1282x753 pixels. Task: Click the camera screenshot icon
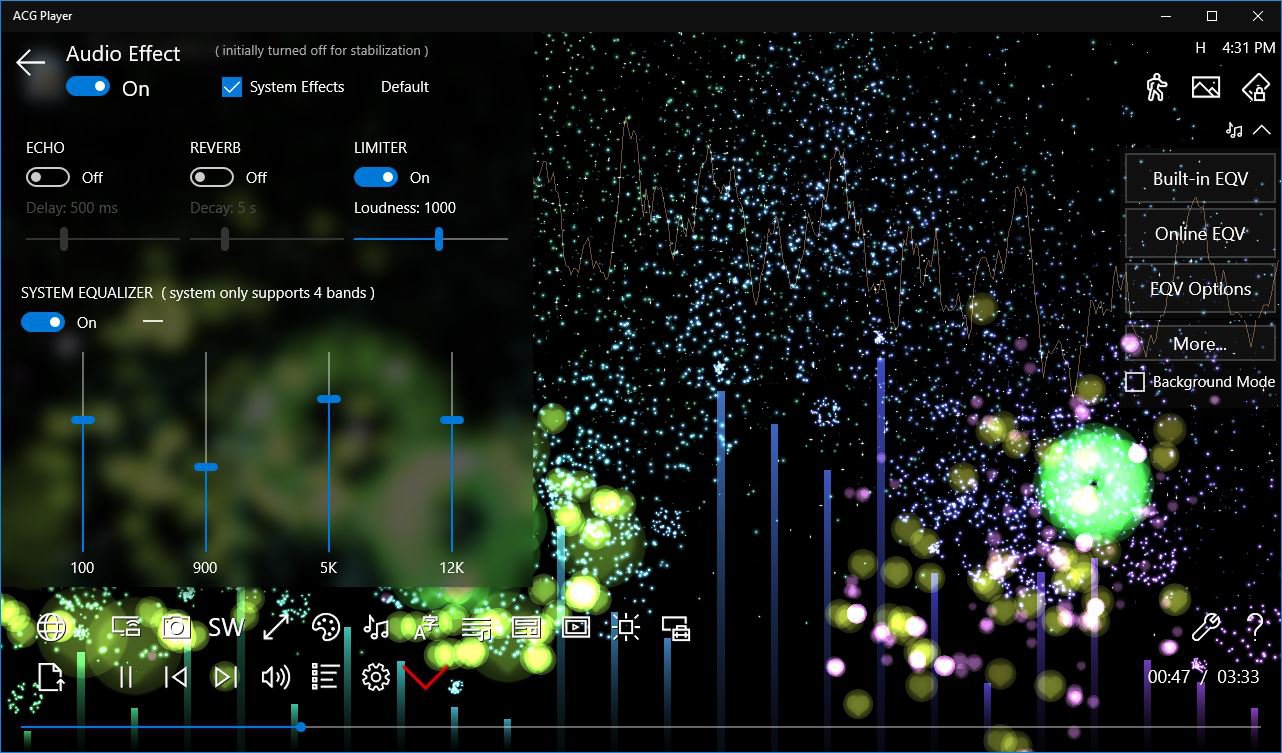click(176, 627)
